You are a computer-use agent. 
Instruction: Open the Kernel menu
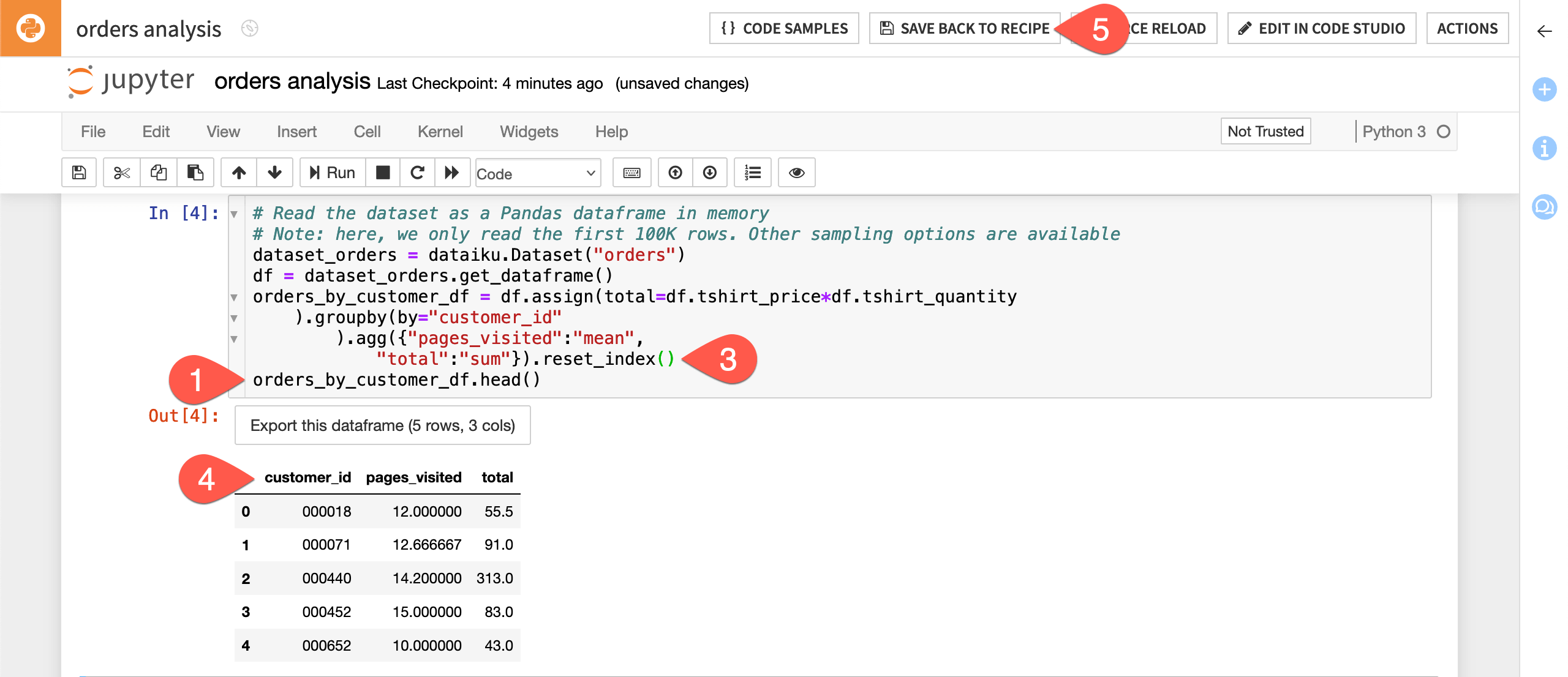[440, 131]
